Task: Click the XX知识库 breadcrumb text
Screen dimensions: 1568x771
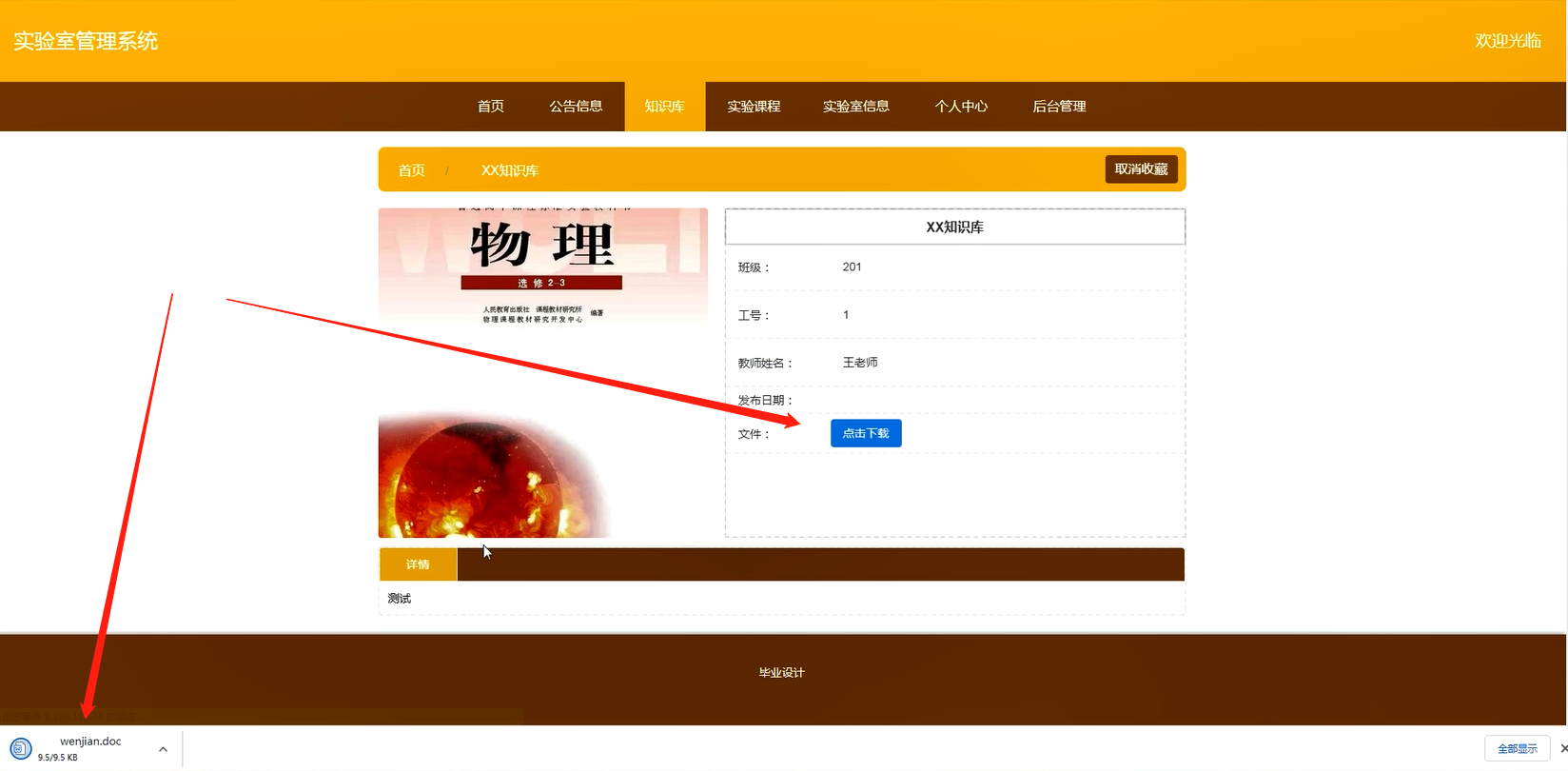Action: (510, 170)
